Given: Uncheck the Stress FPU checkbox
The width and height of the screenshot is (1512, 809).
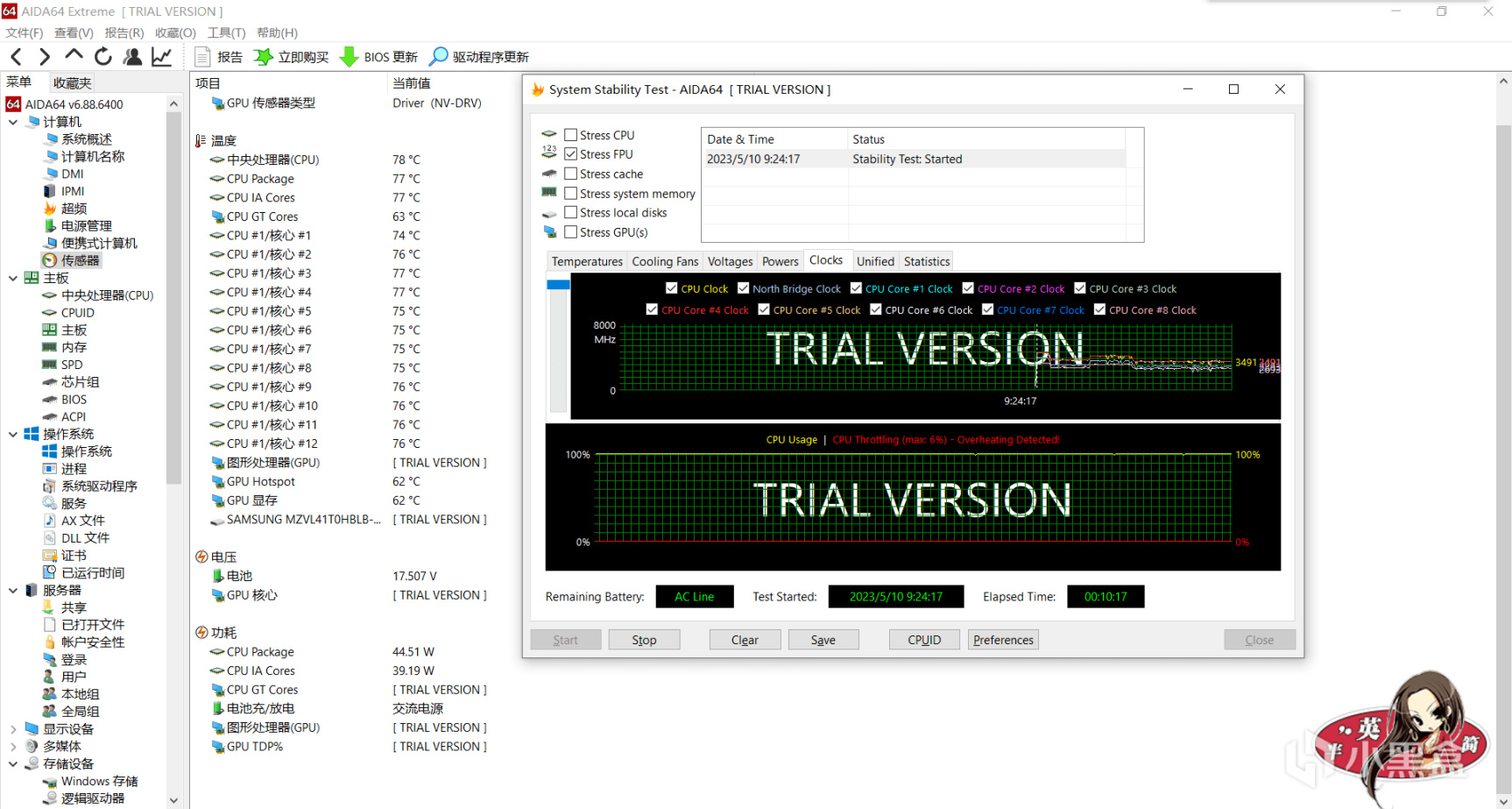Looking at the screenshot, I should (571, 154).
